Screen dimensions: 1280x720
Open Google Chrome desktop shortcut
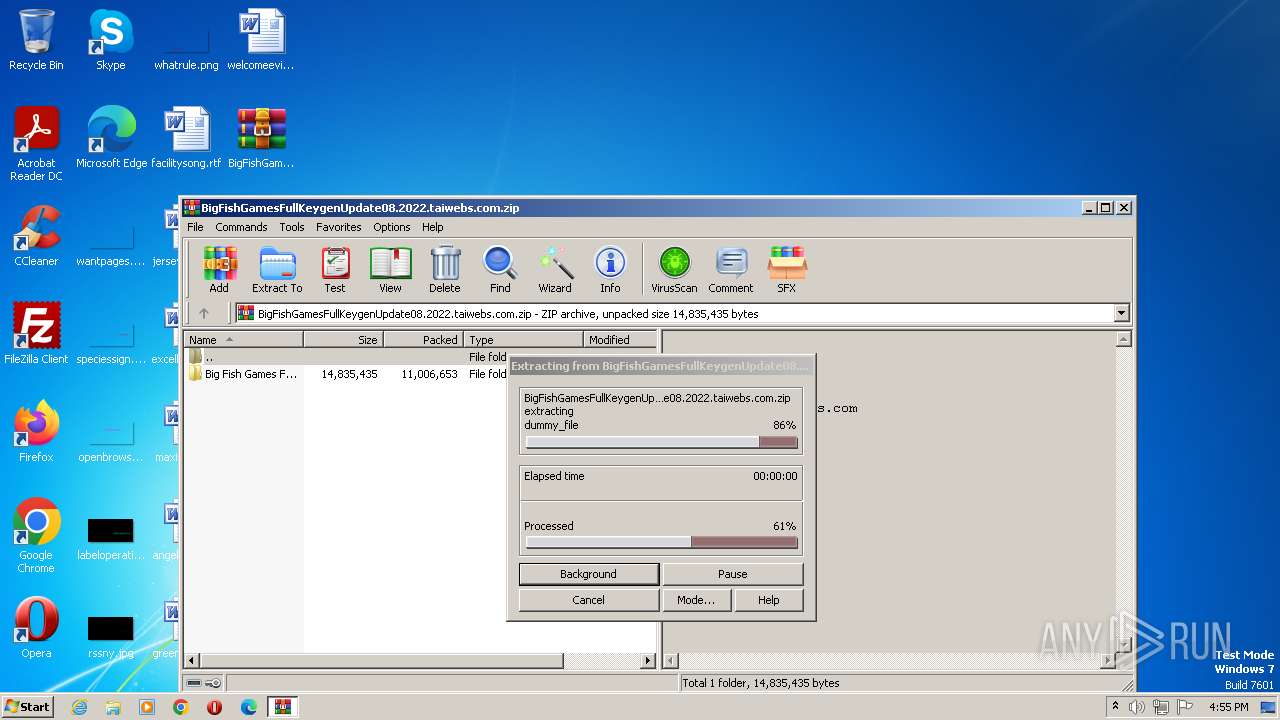[x=36, y=536]
